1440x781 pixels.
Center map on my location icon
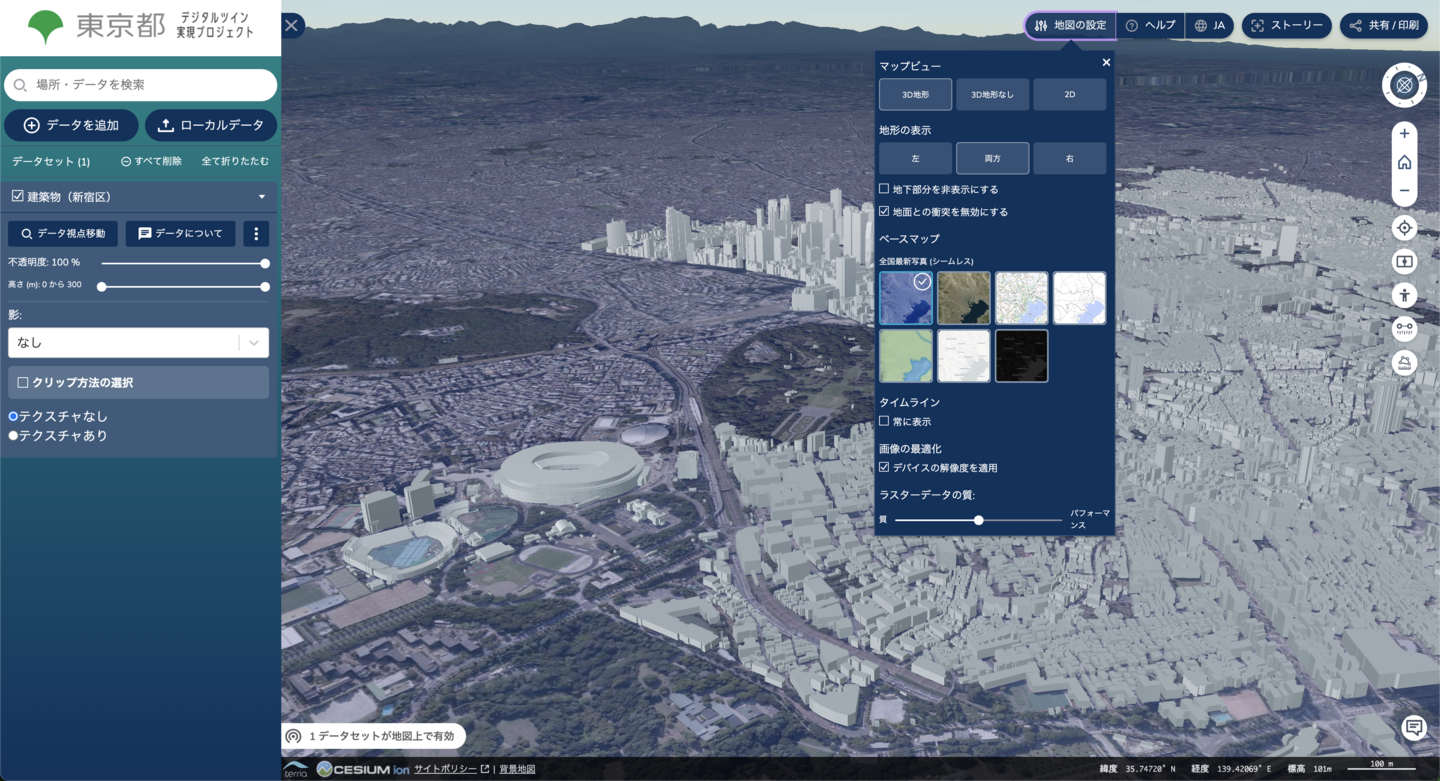pos(1404,228)
